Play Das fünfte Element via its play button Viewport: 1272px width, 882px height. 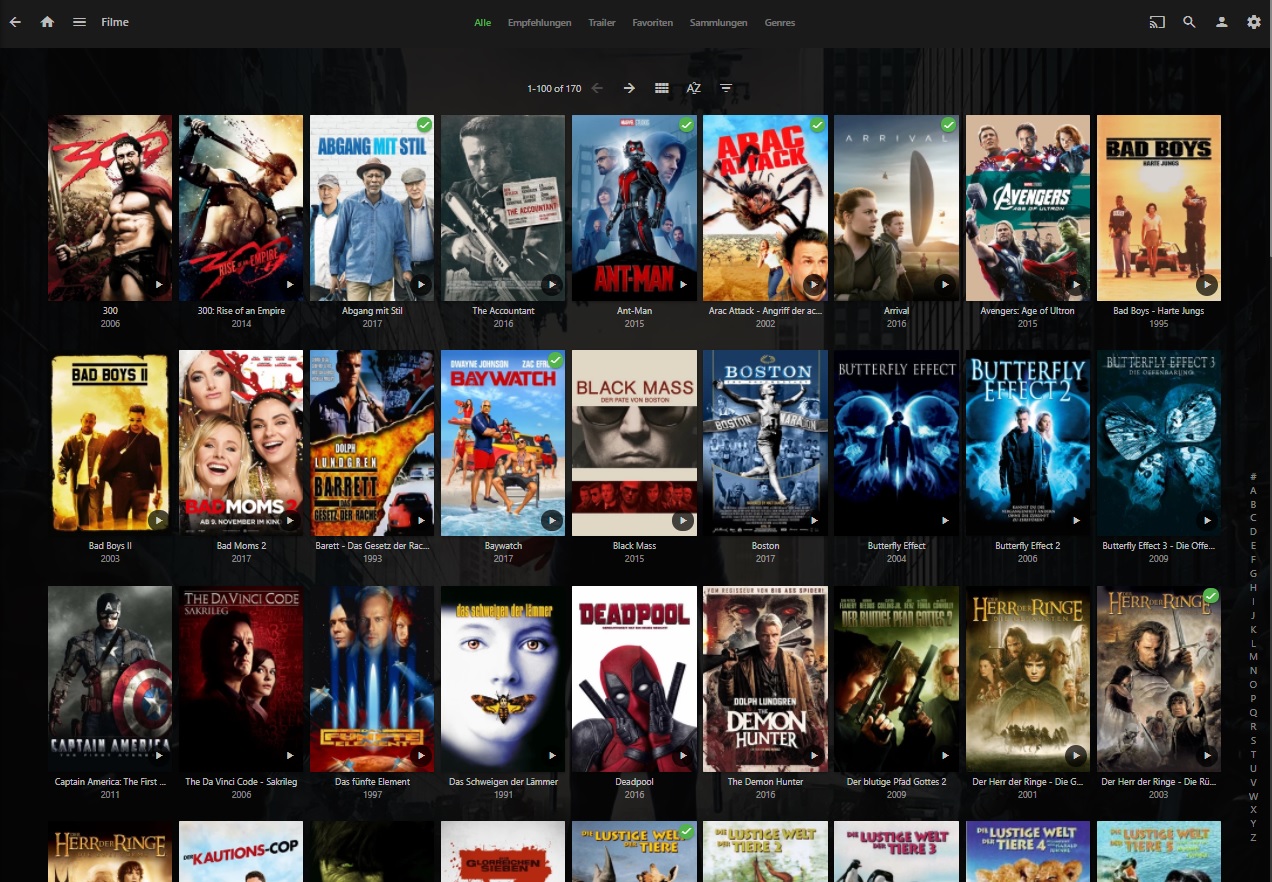point(421,756)
